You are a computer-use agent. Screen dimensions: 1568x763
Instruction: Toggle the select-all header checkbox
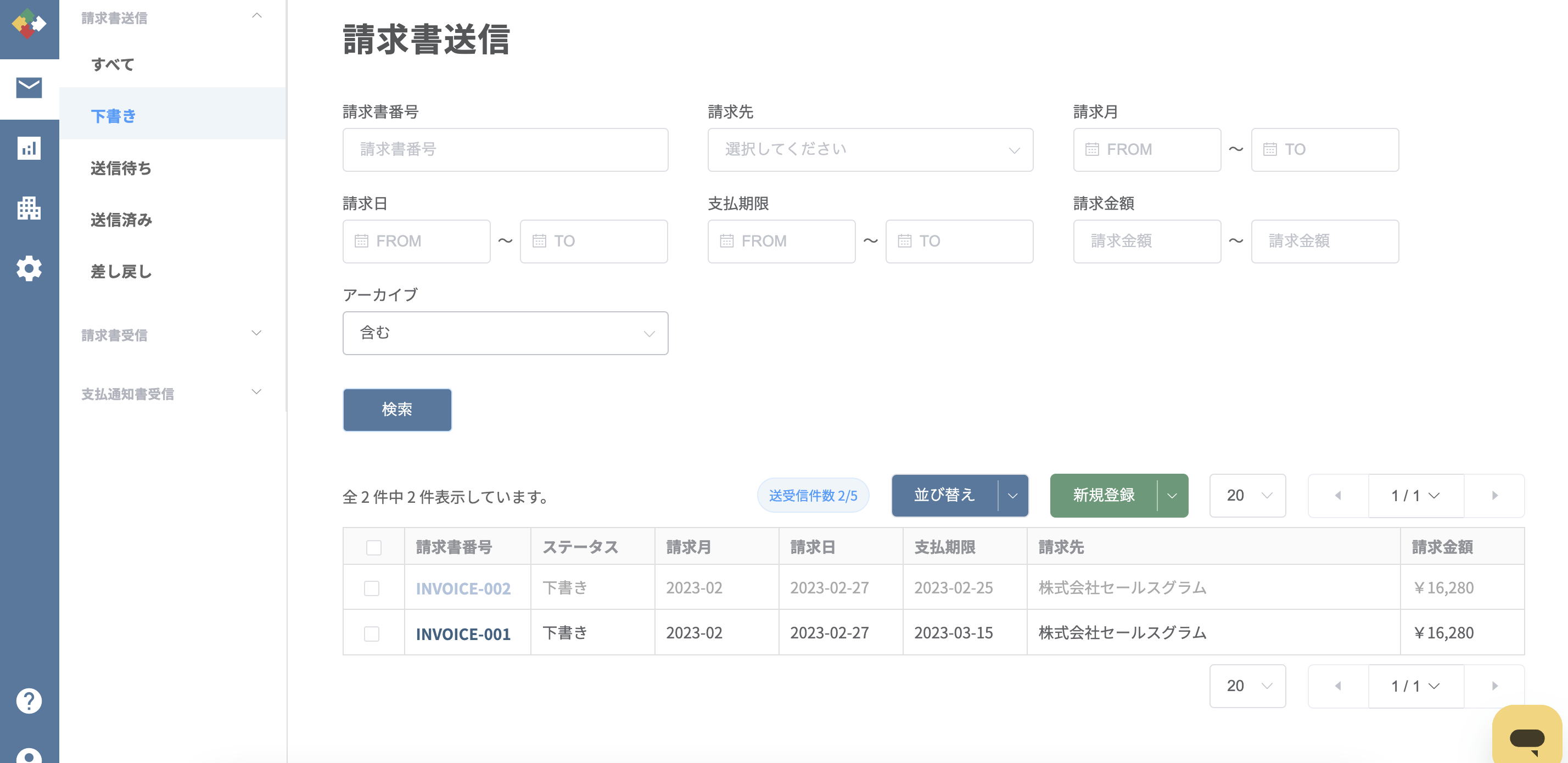pyautogui.click(x=374, y=547)
